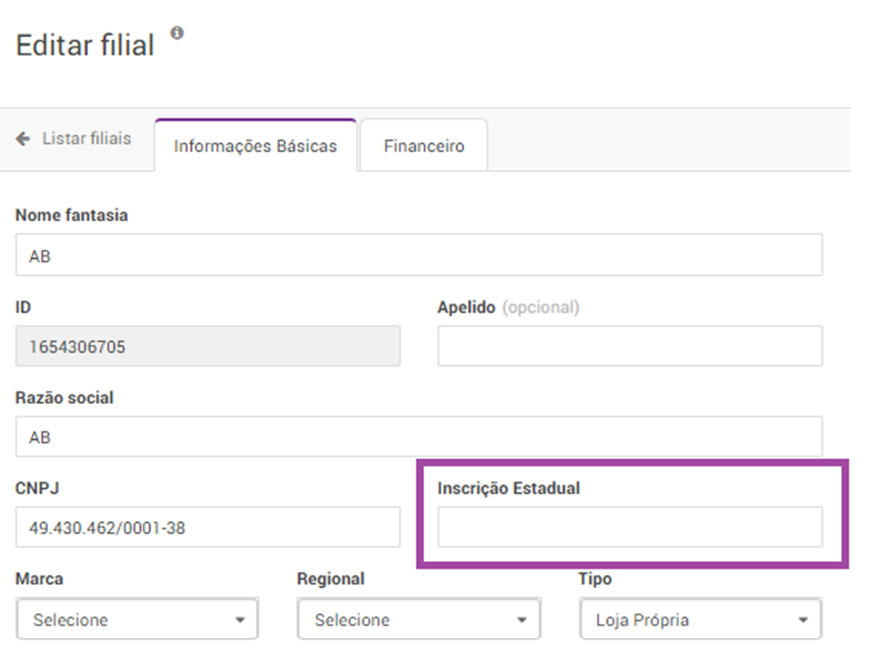Switch to the Informações Básicas tab
This screenshot has width=886, height=652.
pyautogui.click(x=255, y=146)
